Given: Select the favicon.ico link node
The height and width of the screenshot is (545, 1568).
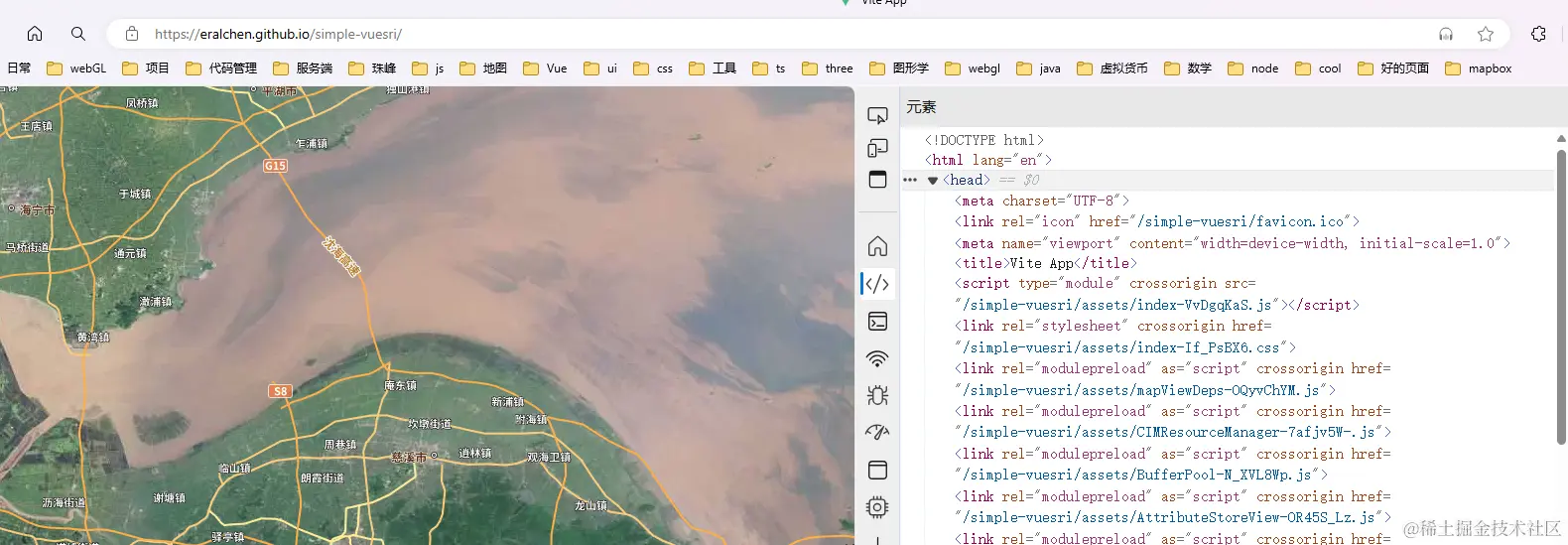Looking at the screenshot, I should tap(1157, 221).
